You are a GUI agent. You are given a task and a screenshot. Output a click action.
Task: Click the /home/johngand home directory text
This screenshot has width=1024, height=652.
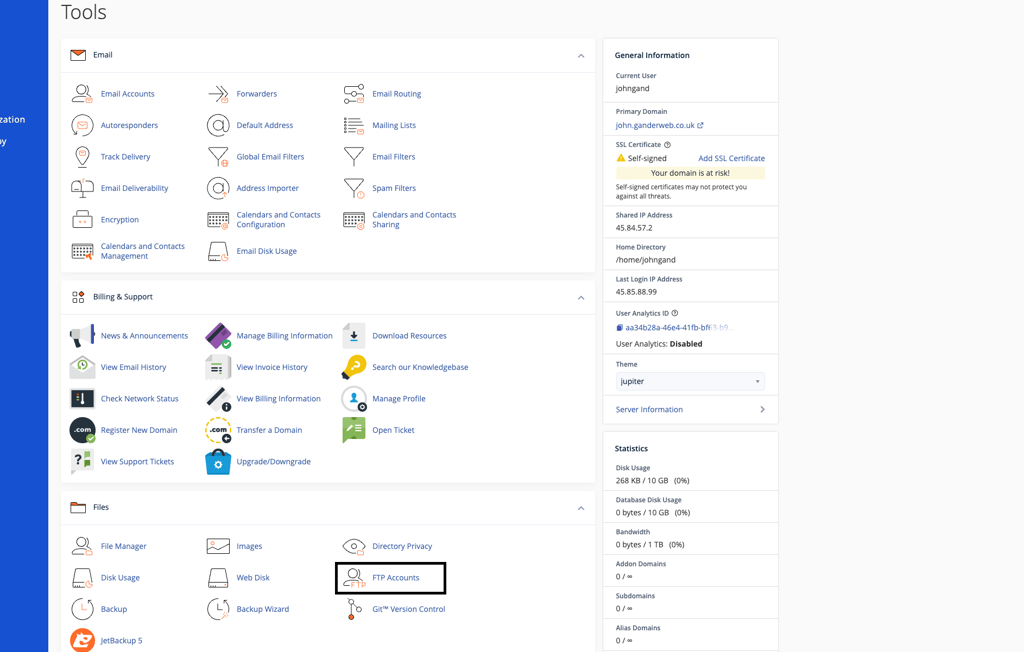click(x=645, y=260)
